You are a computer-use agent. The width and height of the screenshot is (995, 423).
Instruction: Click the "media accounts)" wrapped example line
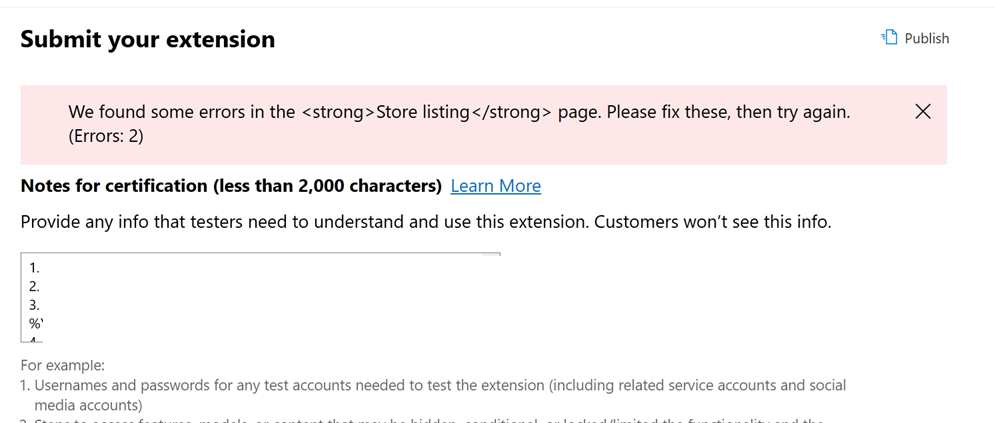[x=88, y=405]
